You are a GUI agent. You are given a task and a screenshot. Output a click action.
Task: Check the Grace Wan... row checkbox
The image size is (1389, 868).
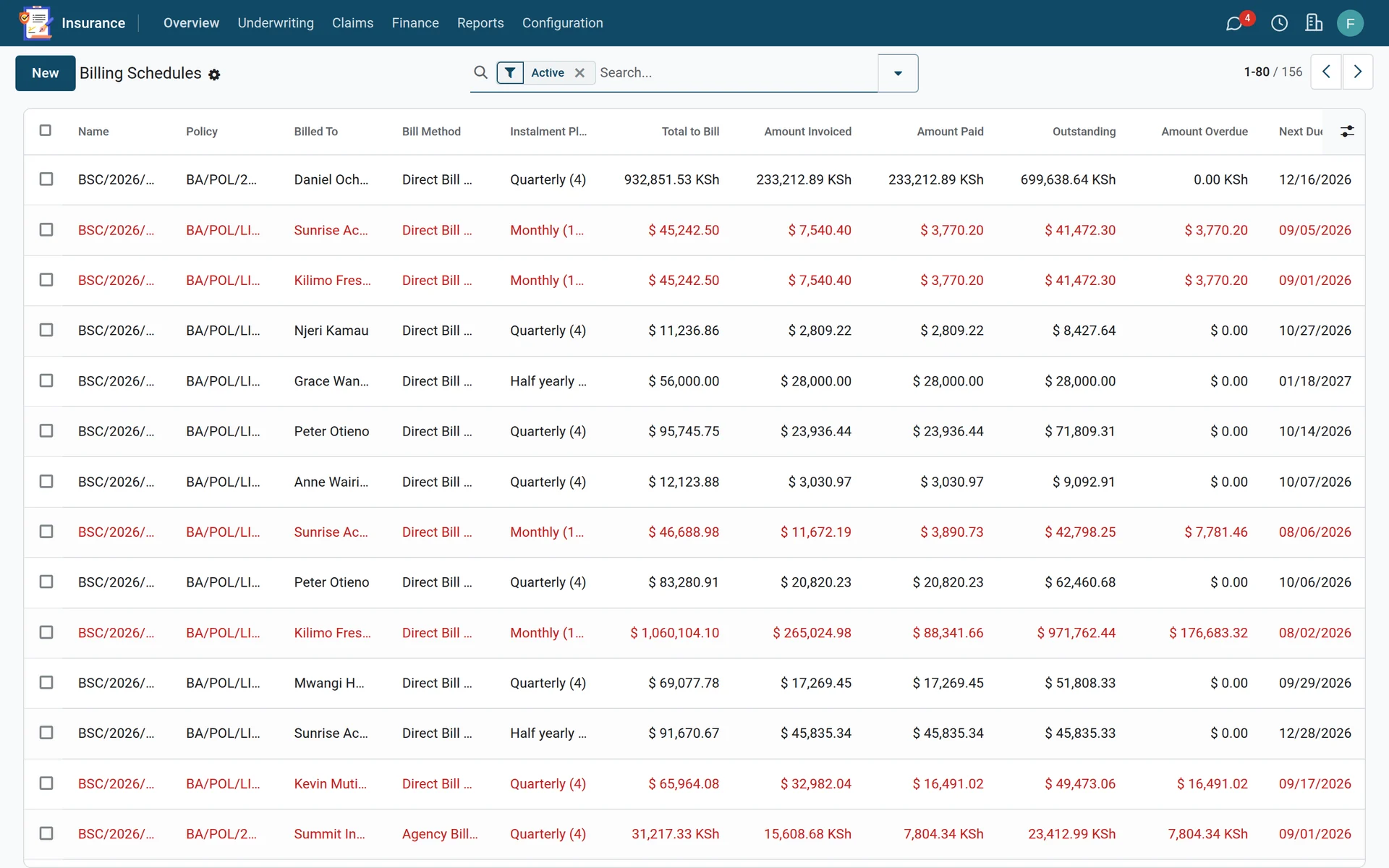[x=46, y=380]
